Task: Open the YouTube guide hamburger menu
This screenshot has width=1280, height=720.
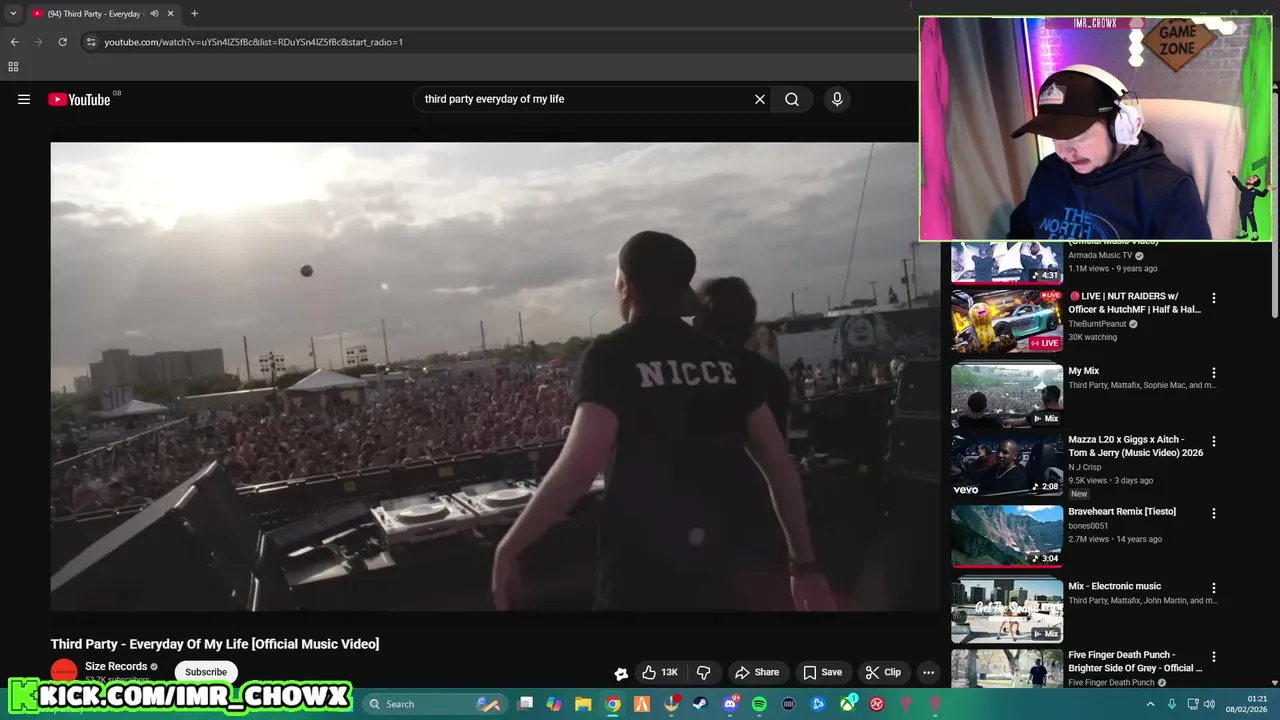Action: [x=24, y=99]
